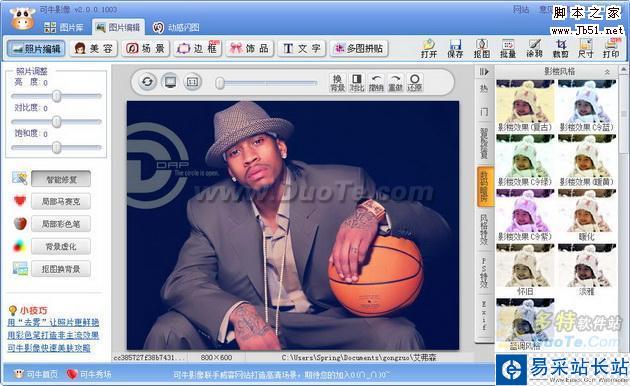Click the rotate image round button
The image size is (630, 386).
(147, 82)
